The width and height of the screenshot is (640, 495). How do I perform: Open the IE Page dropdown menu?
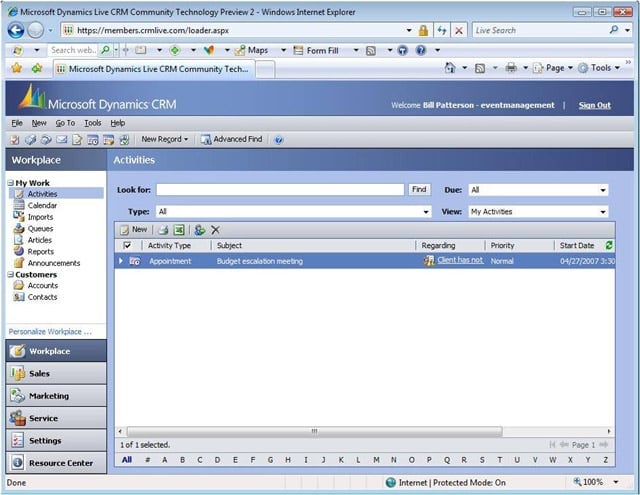553,68
